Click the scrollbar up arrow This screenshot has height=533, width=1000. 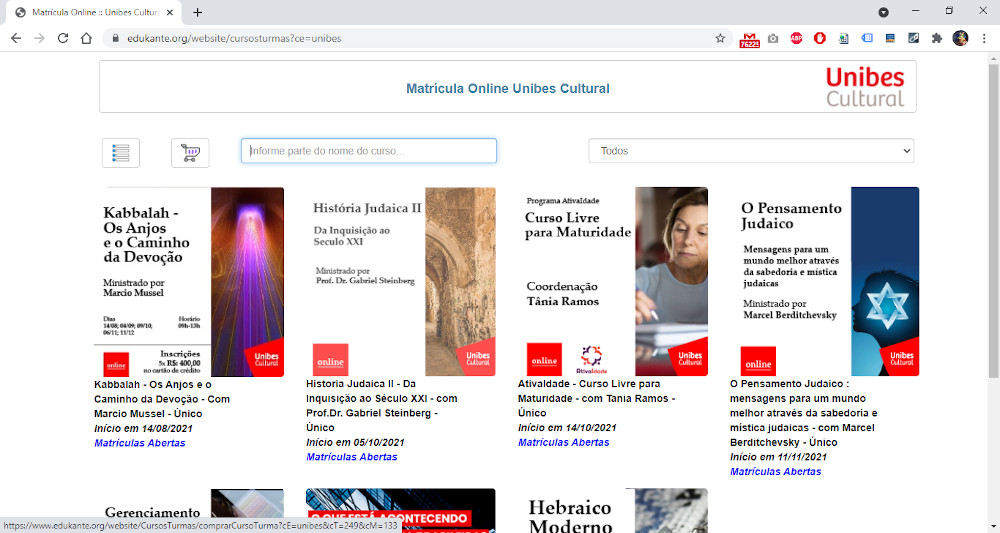(x=994, y=58)
